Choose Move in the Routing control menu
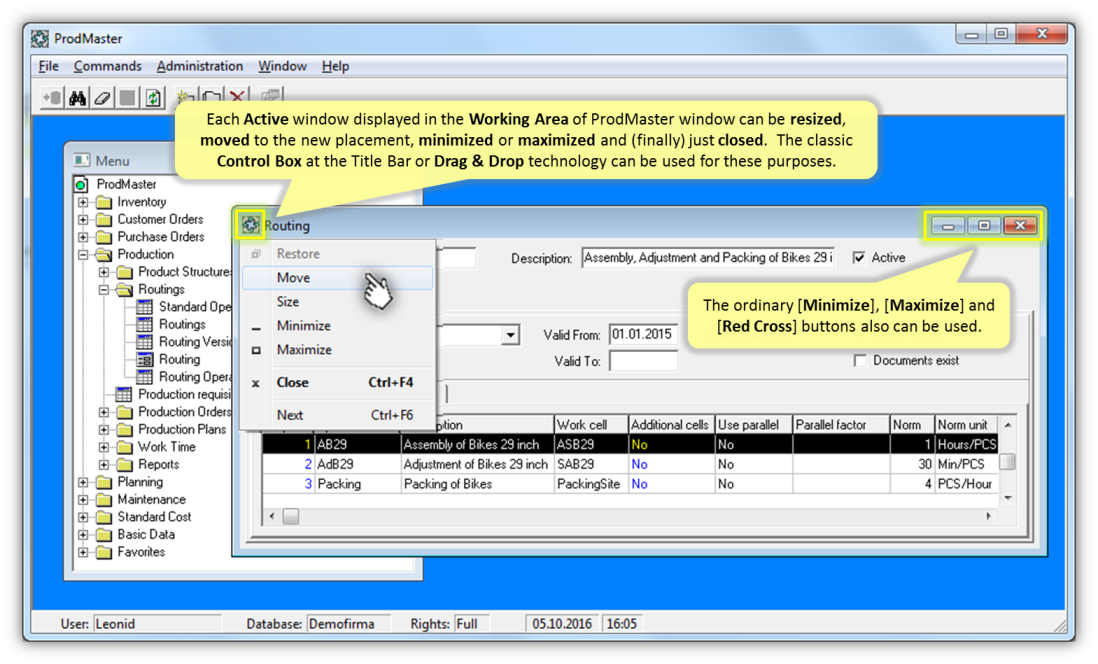The image size is (1098, 664). 338,278
